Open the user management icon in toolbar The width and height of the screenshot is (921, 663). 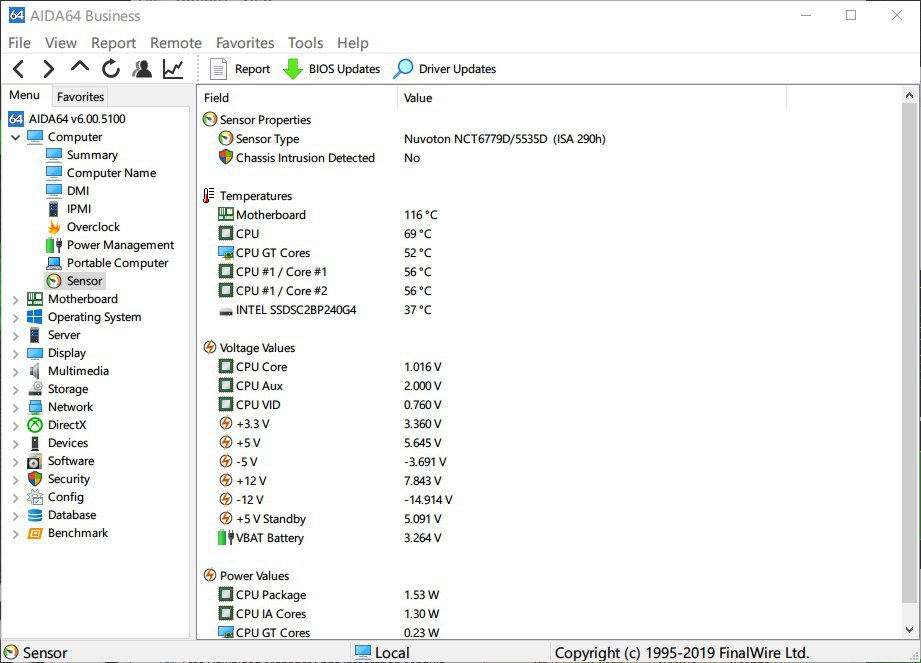(x=142, y=69)
